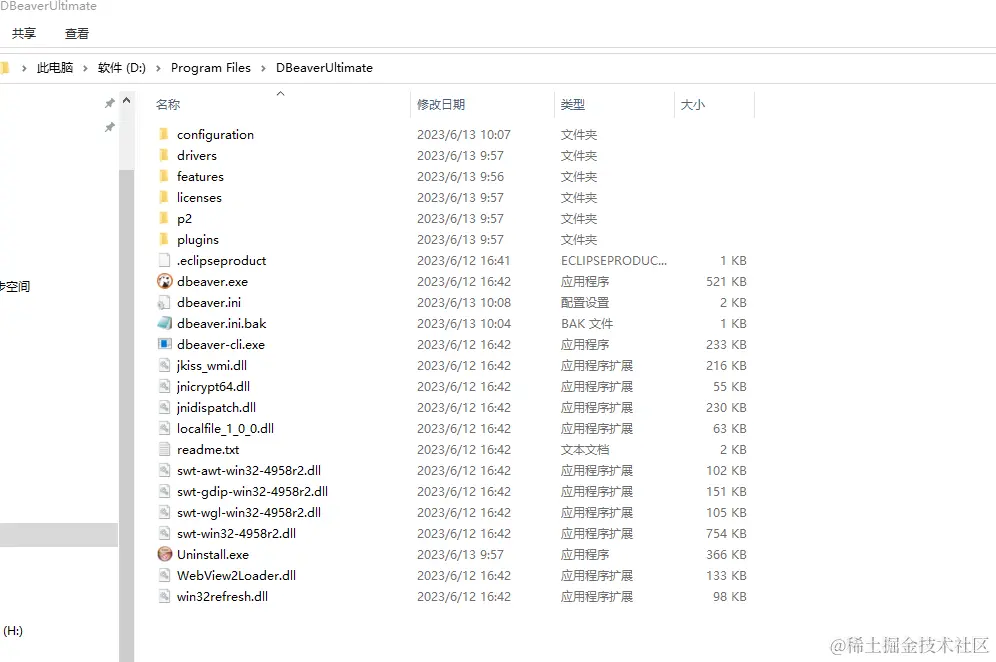The height and width of the screenshot is (662, 996).
Task: Click the 文本文档 type cell
Action: [585, 449]
